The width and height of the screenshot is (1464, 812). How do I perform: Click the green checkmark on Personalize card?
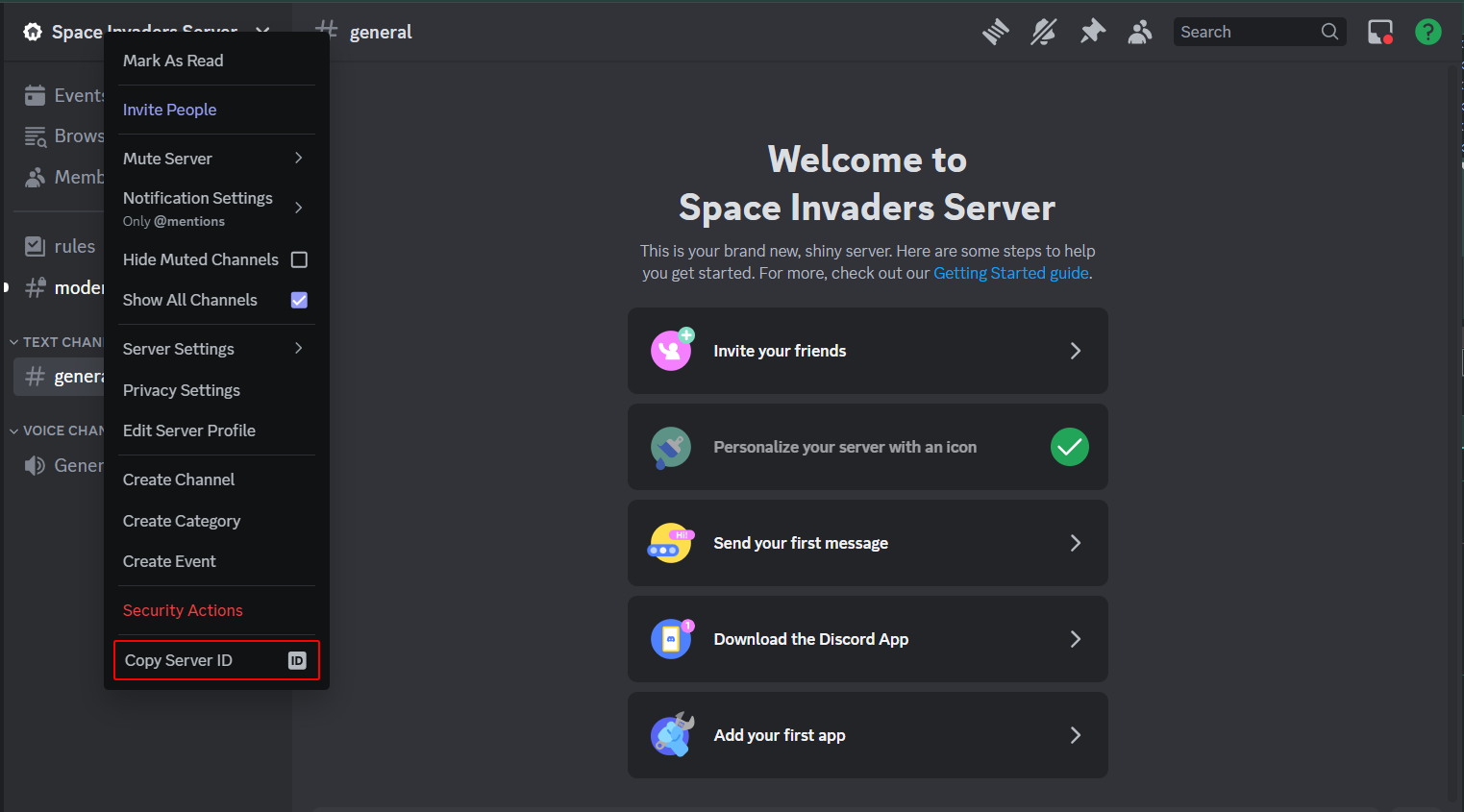[1070, 447]
